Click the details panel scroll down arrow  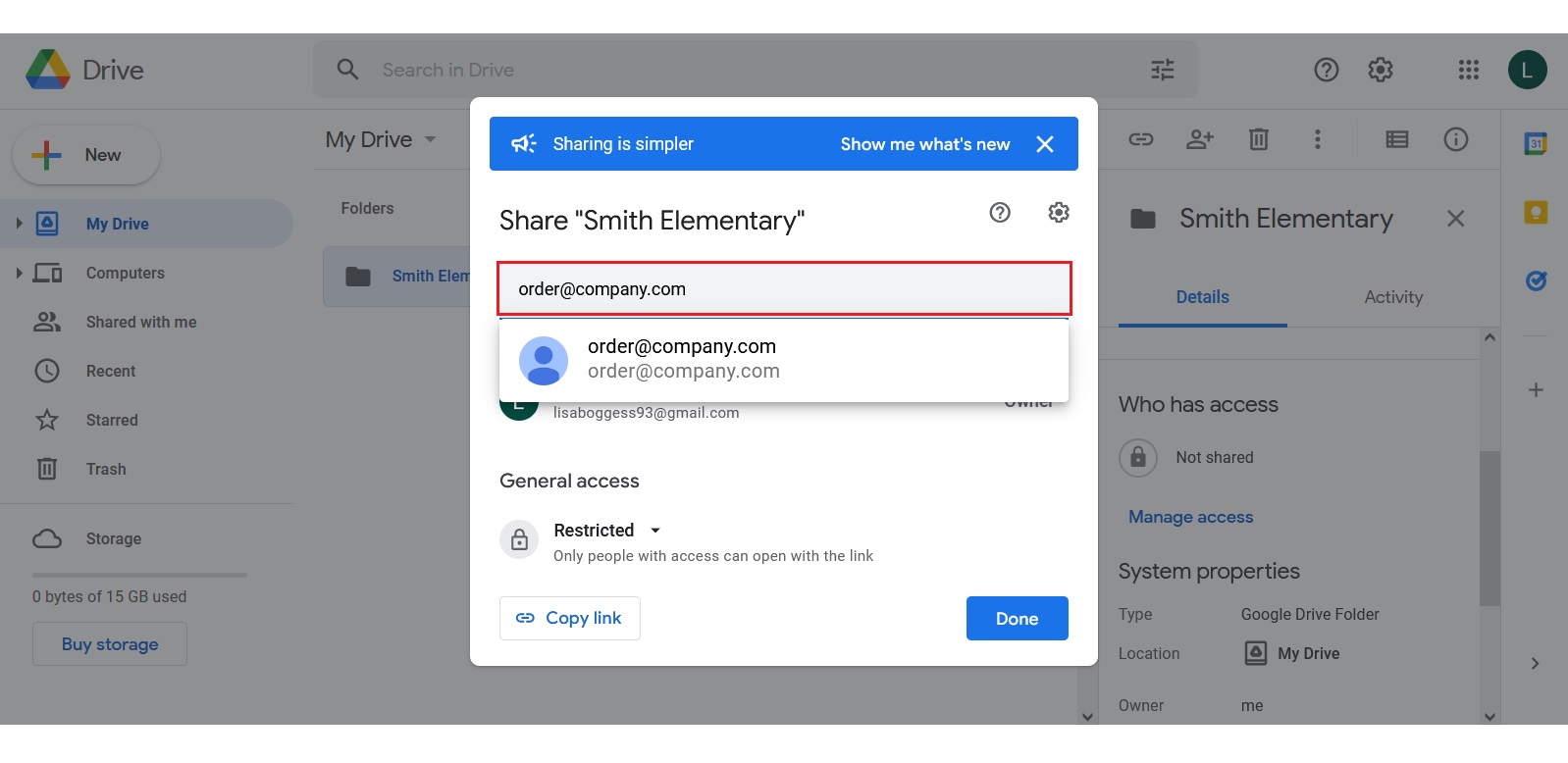click(x=1490, y=717)
